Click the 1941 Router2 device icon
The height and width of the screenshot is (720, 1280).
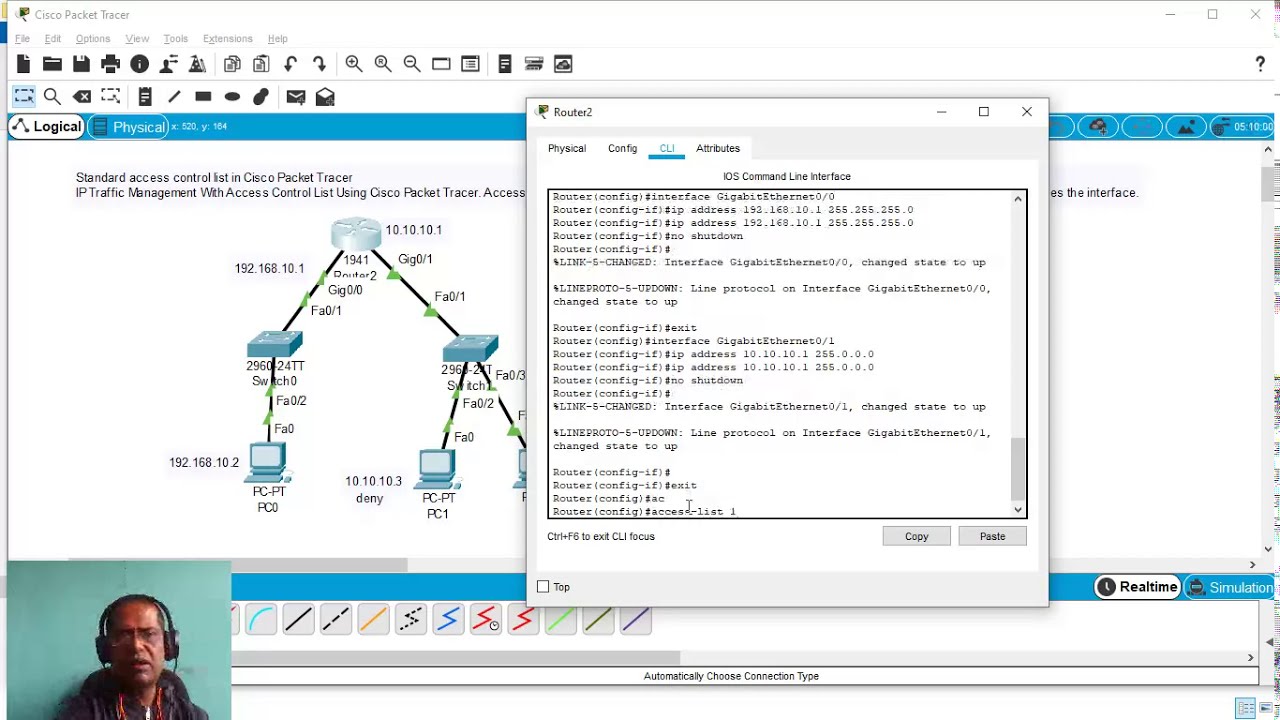point(356,236)
